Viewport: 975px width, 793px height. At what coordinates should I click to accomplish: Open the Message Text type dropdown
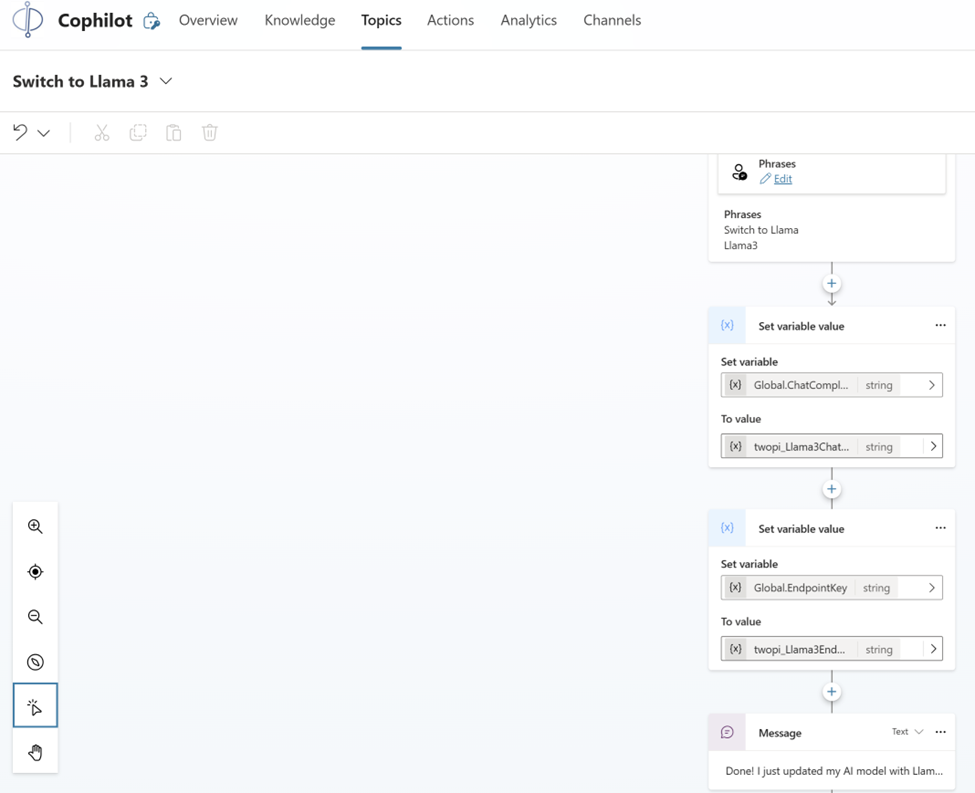click(907, 732)
